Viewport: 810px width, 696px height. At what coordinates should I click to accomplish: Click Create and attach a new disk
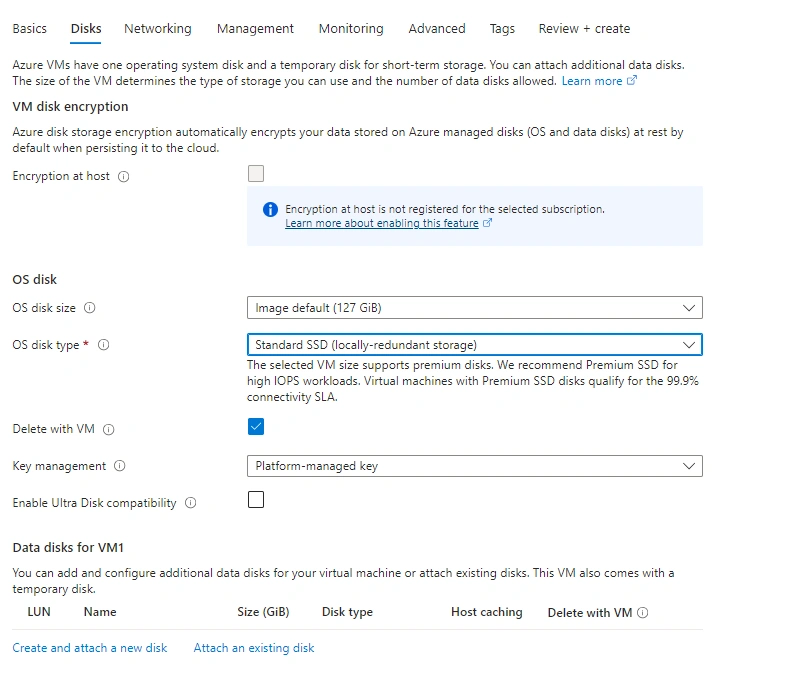click(90, 648)
